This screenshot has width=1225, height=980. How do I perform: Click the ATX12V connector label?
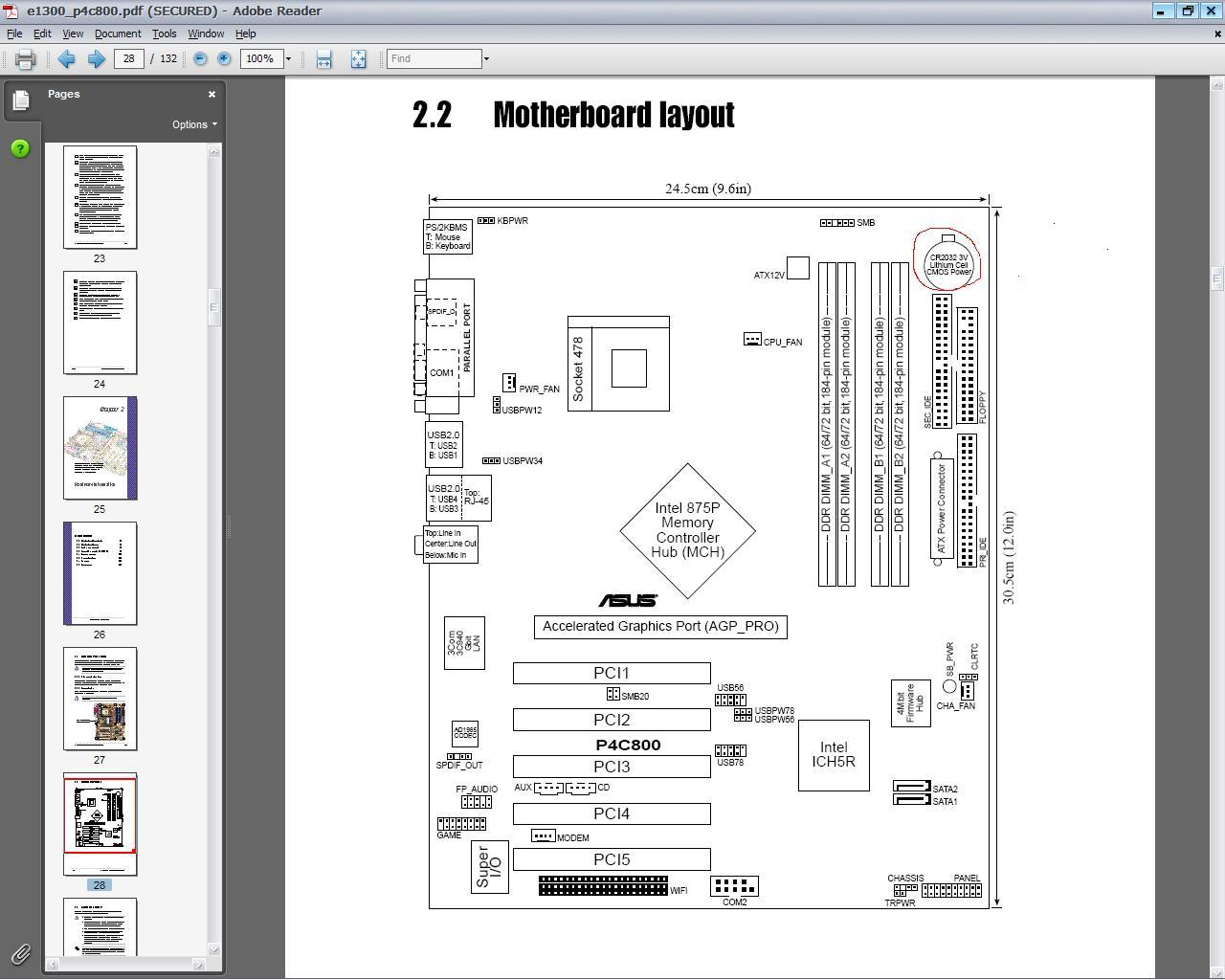coord(768,276)
